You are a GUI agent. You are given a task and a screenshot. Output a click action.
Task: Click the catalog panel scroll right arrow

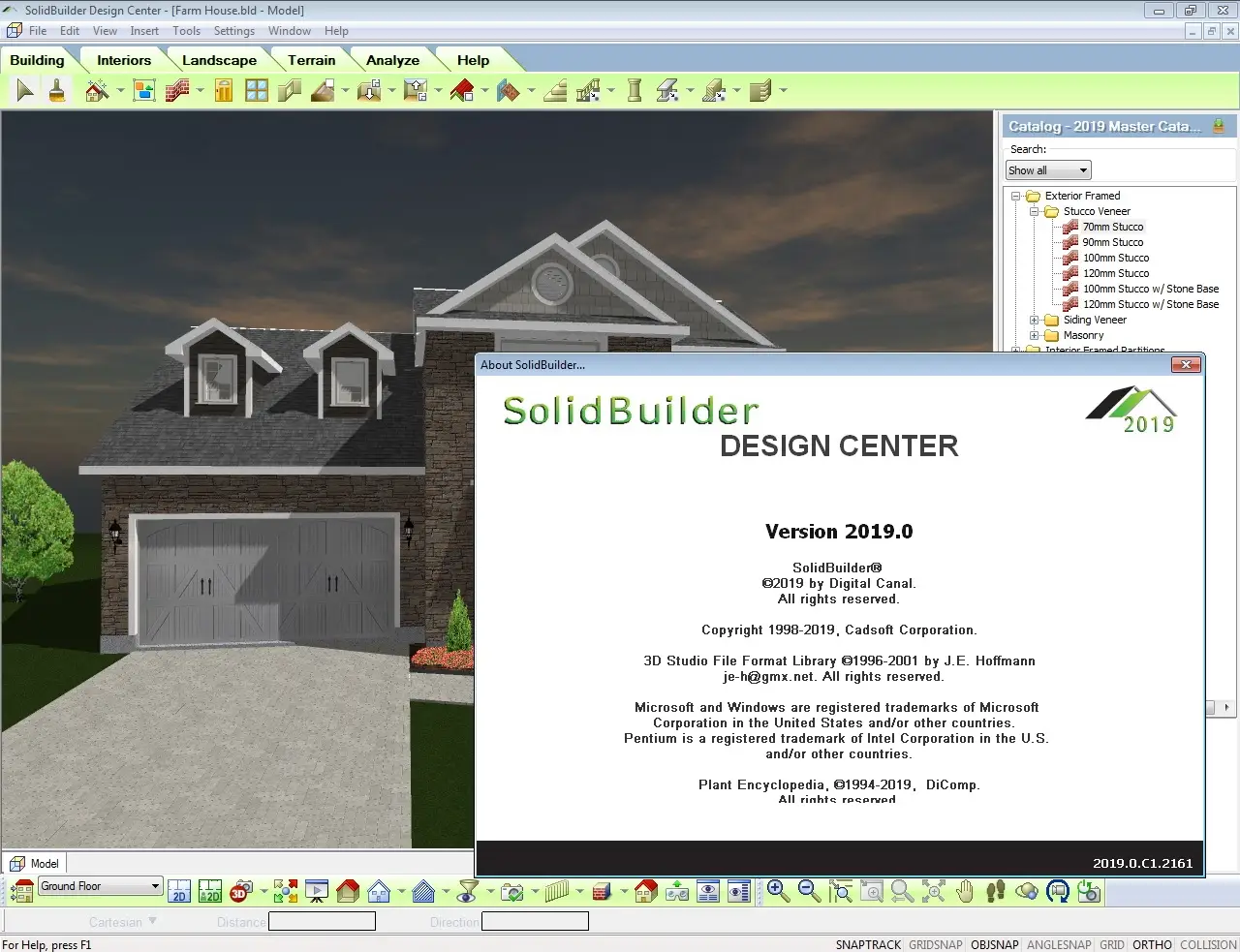[x=1226, y=707]
